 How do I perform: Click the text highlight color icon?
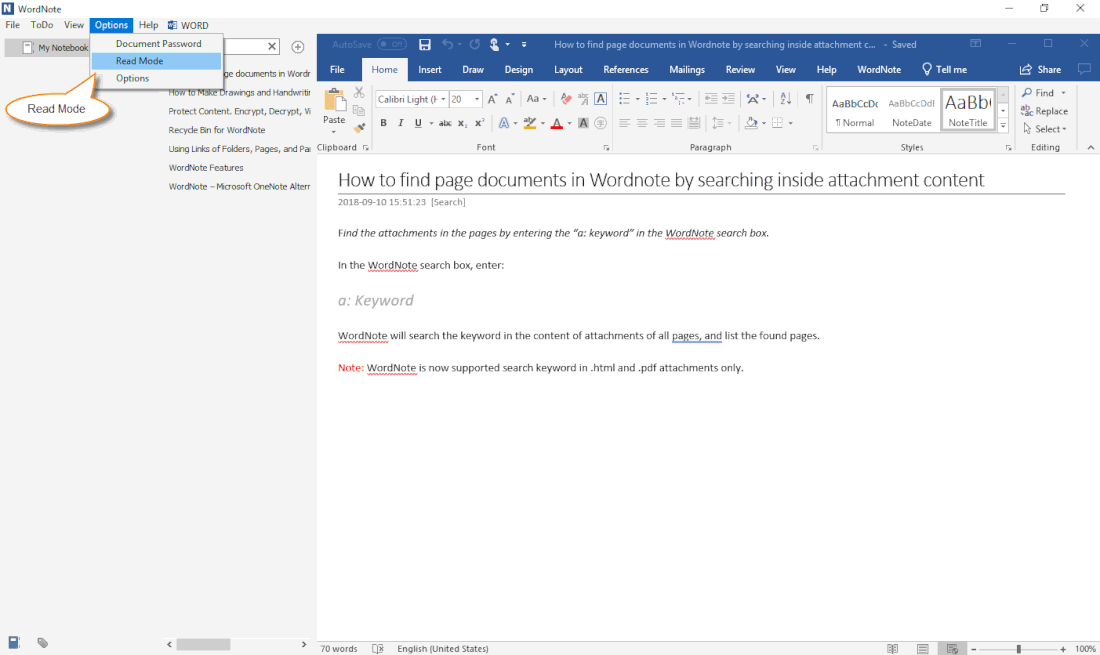(x=530, y=123)
